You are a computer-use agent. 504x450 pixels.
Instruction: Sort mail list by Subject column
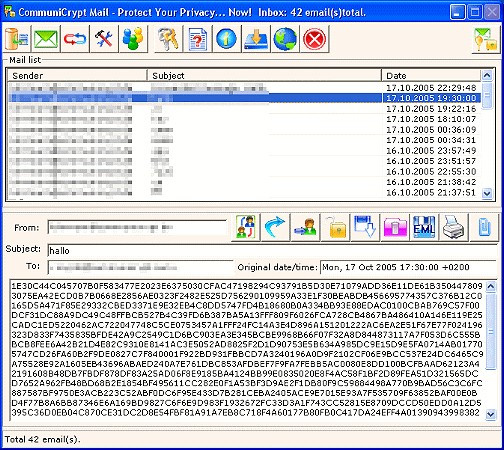[x=264, y=76]
